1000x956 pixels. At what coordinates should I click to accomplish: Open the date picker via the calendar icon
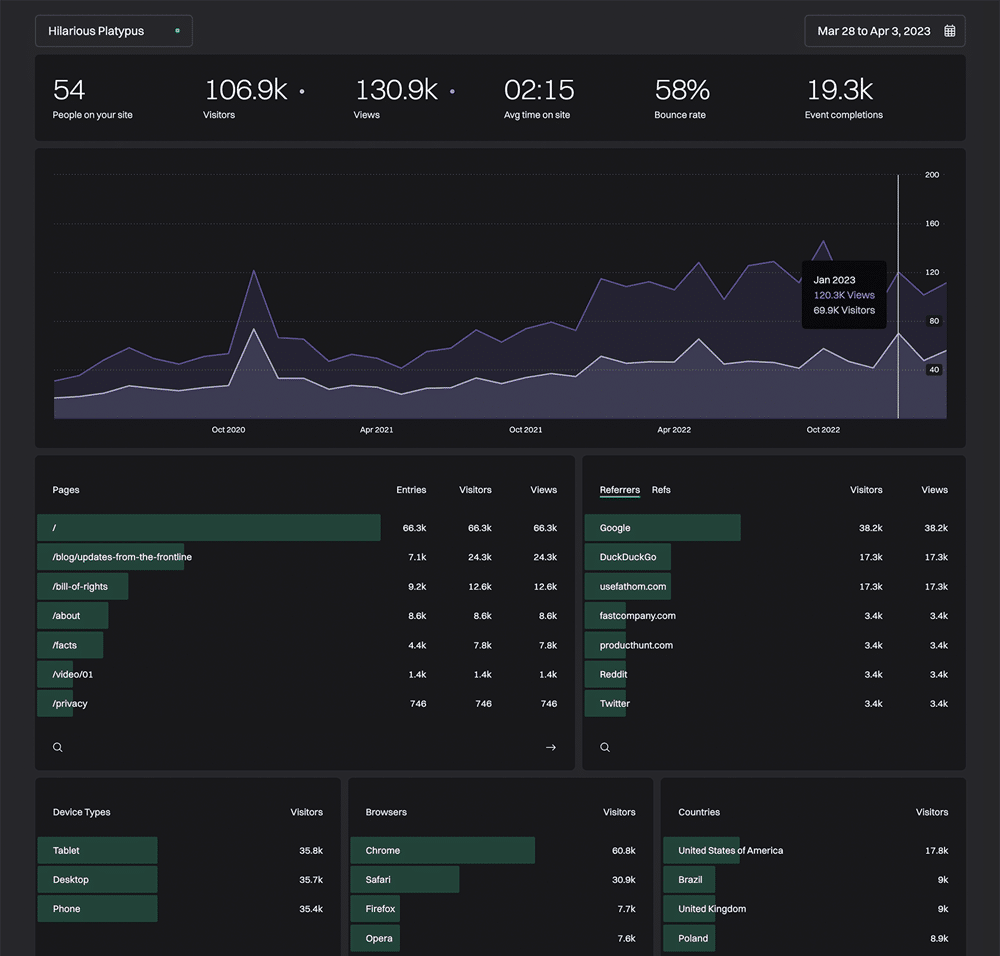(x=952, y=31)
